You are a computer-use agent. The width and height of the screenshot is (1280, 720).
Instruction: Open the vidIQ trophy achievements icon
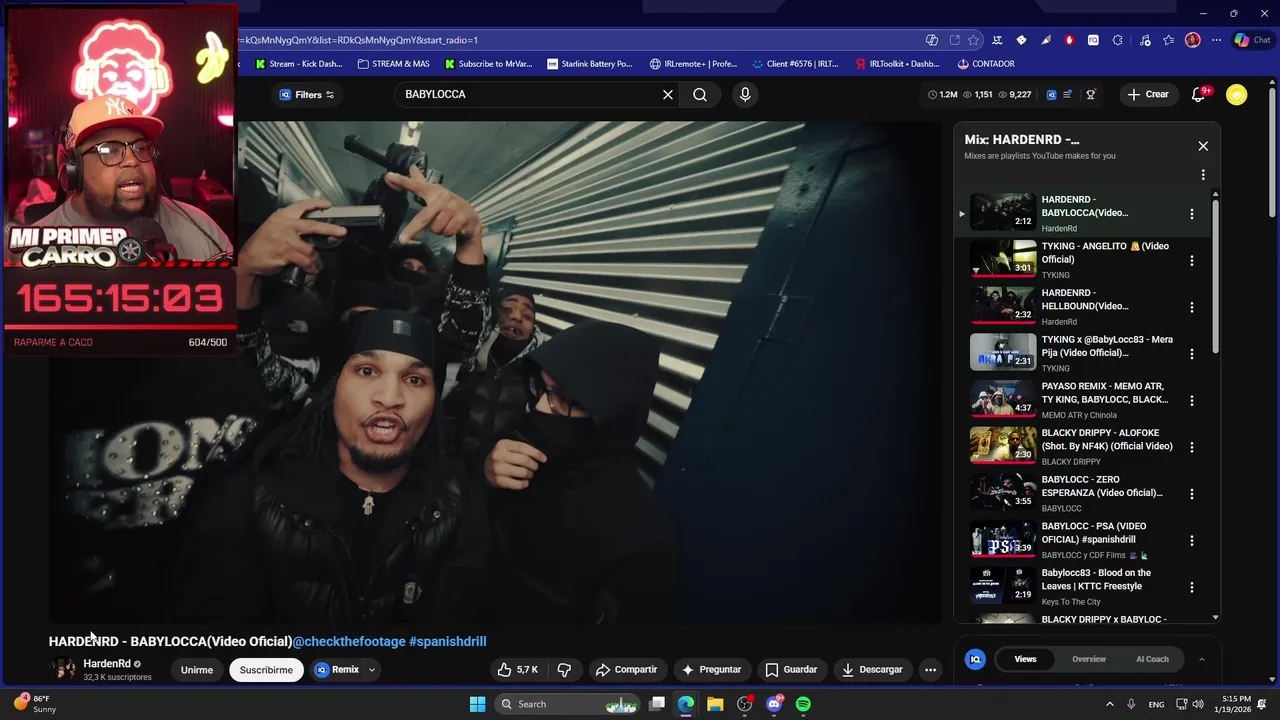coord(1091,95)
